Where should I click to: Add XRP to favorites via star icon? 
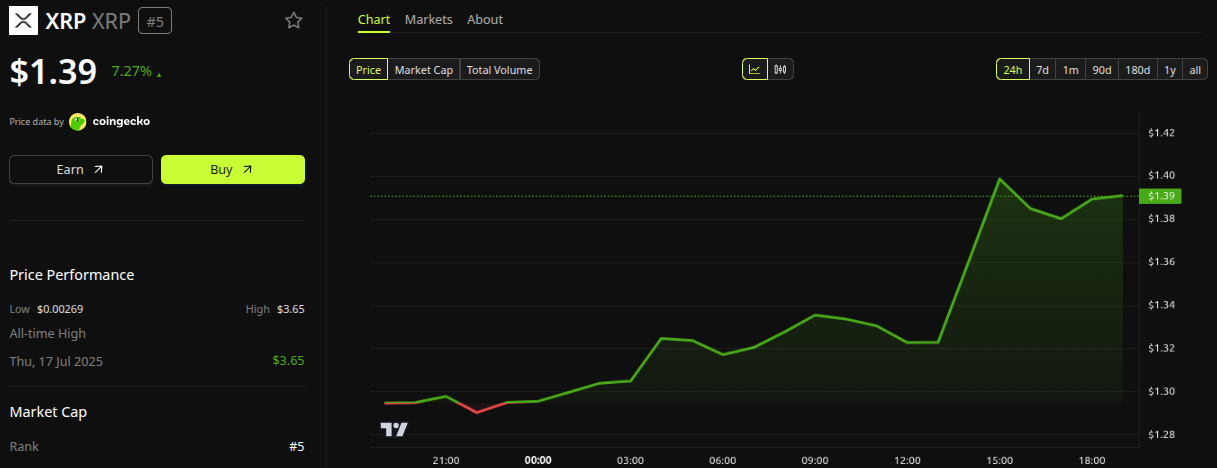pyautogui.click(x=294, y=21)
